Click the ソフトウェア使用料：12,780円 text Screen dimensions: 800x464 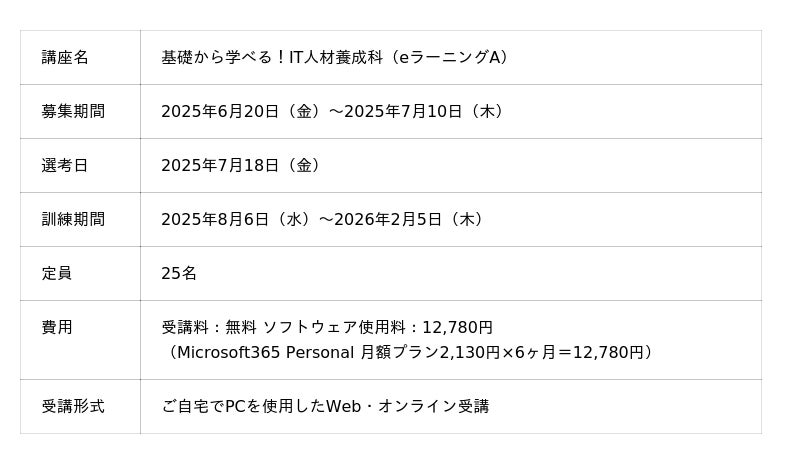click(378, 328)
